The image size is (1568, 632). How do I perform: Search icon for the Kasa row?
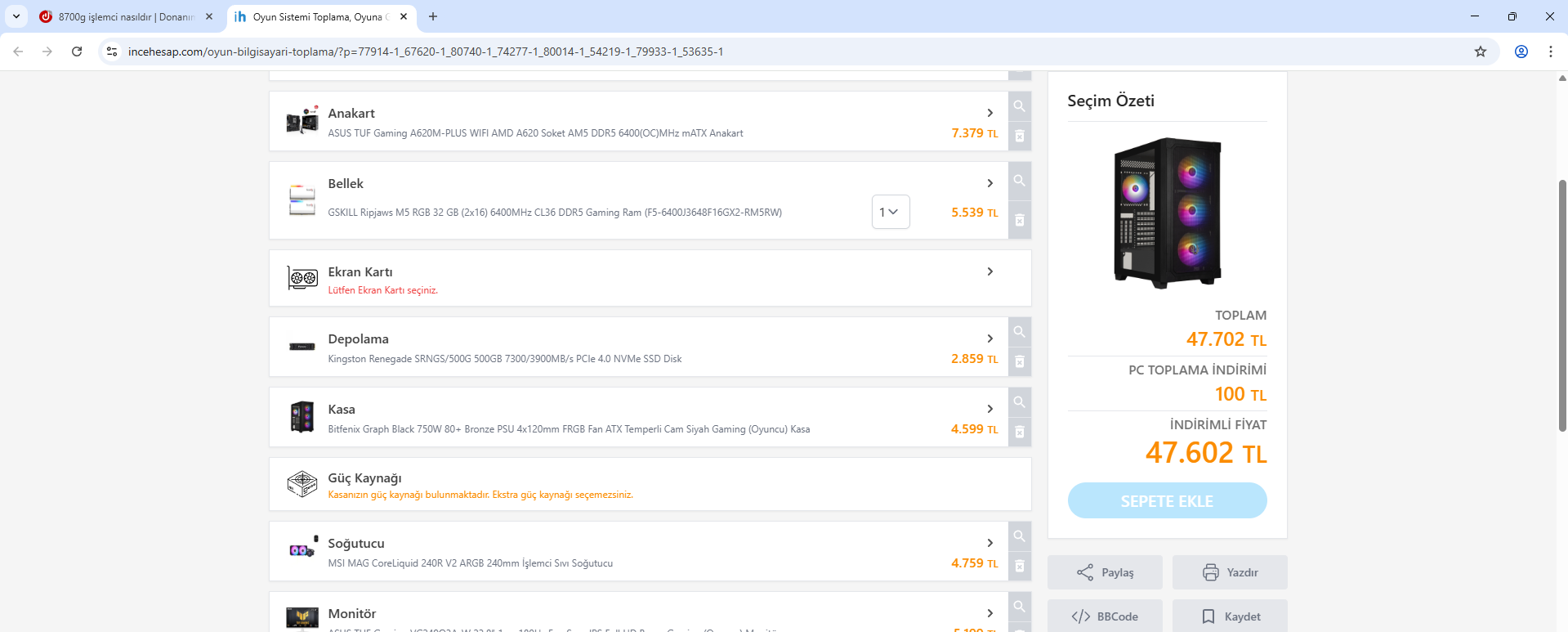pyautogui.click(x=1020, y=402)
